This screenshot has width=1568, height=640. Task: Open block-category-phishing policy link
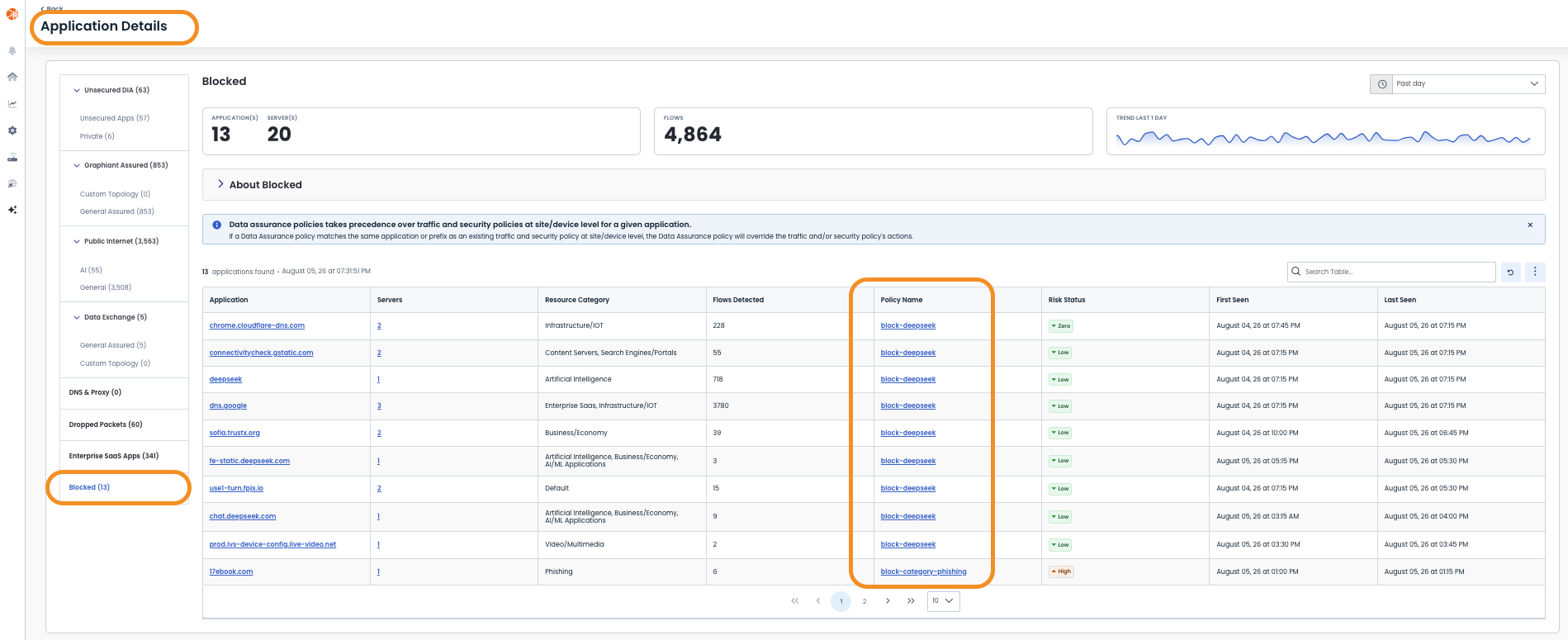click(923, 571)
